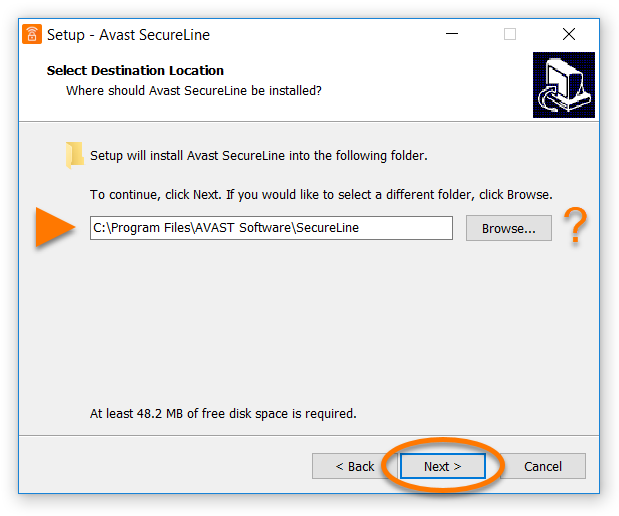The height and width of the screenshot is (516, 619).
Task: Click the free disk space requirement text
Action: 223,413
